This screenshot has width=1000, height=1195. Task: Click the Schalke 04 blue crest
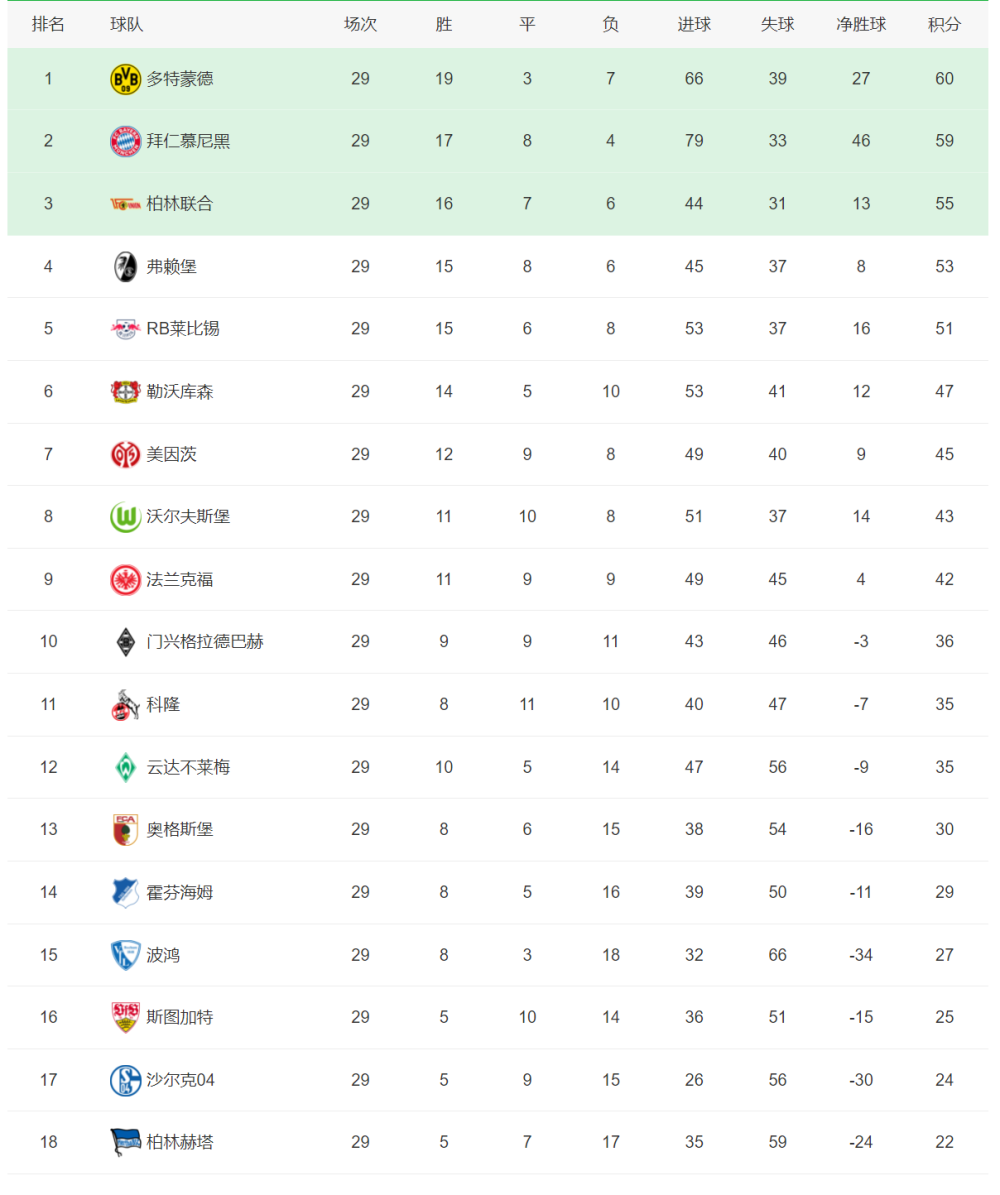pos(125,1081)
